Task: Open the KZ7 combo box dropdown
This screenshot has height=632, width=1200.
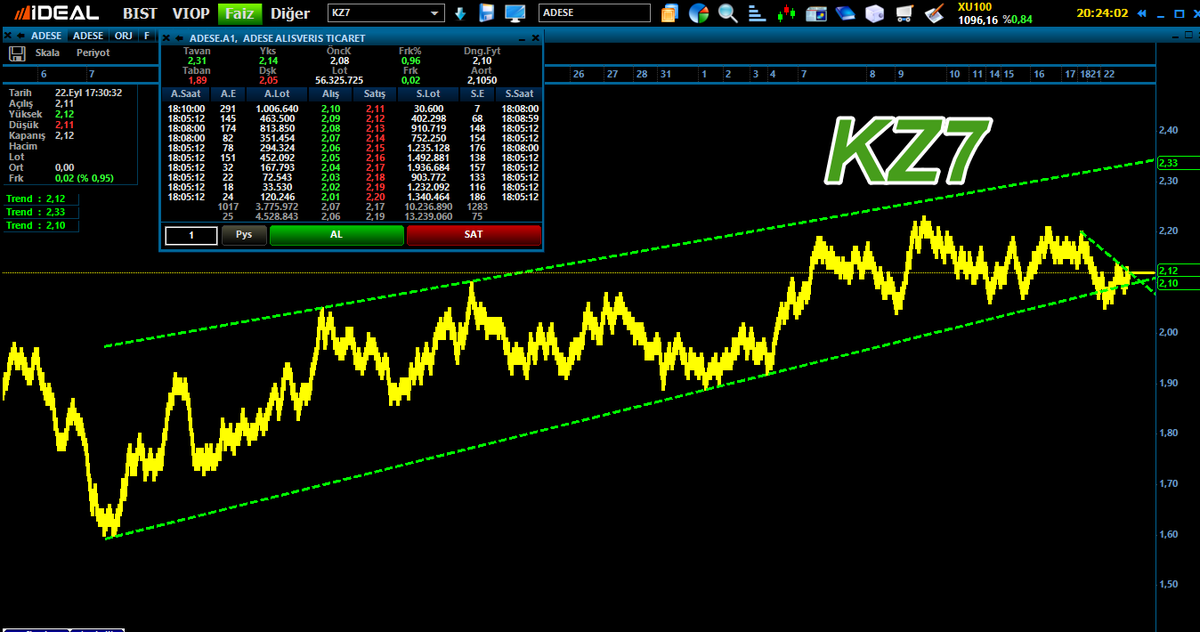Action: (x=435, y=14)
